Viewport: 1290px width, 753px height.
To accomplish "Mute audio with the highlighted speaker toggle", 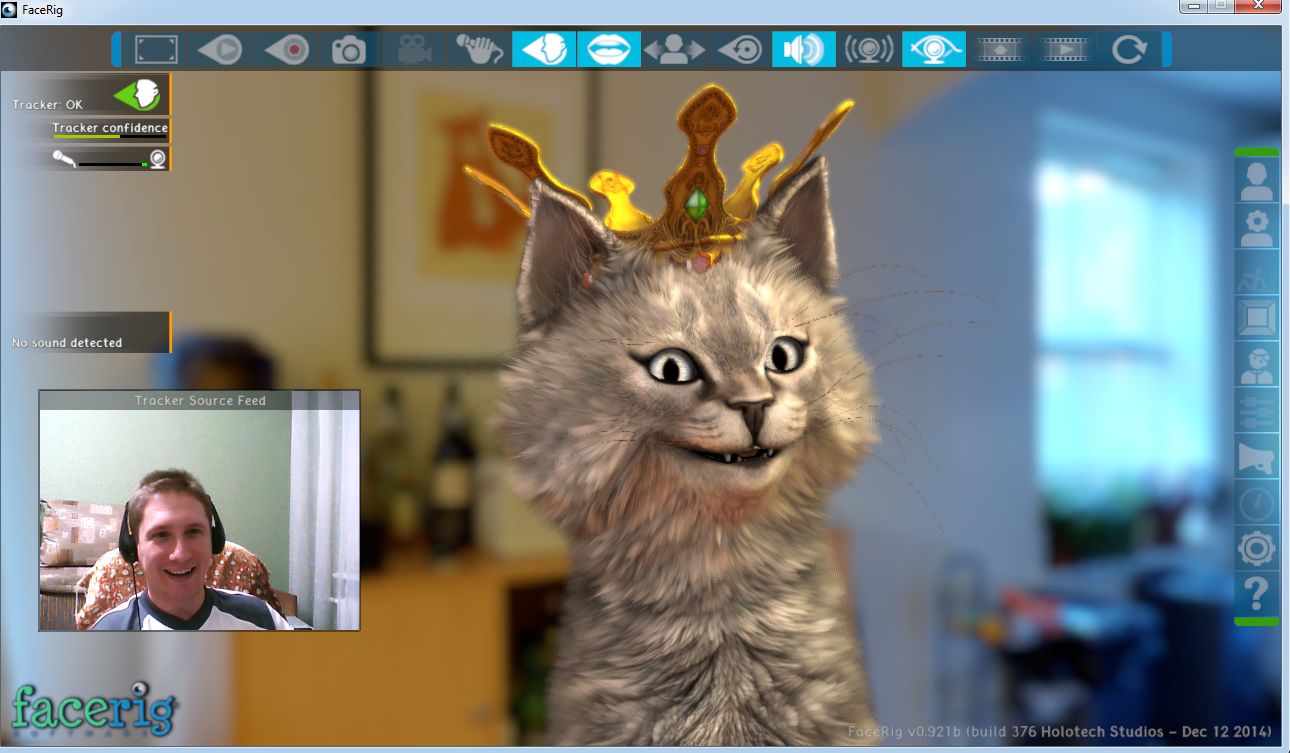I will tap(804, 48).
